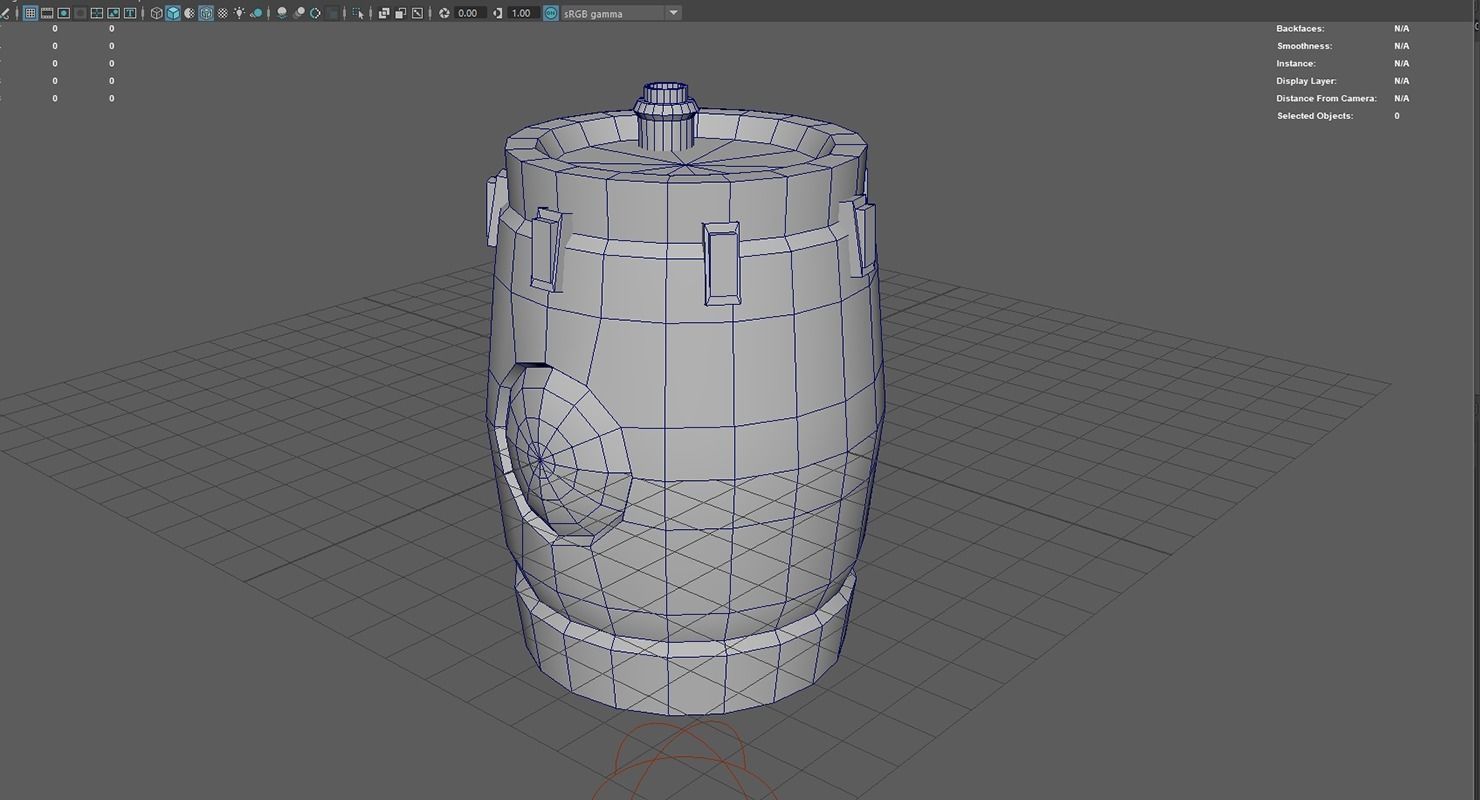The width and height of the screenshot is (1480, 800).
Task: Click the N/A value beside Display Layer
Action: [1401, 81]
